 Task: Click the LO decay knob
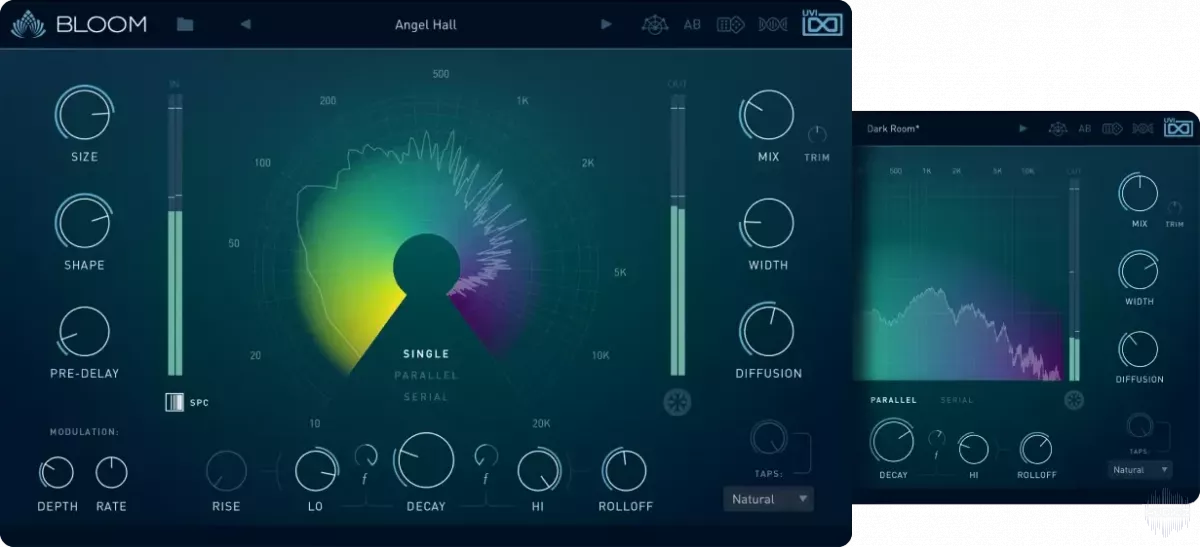(x=316, y=470)
